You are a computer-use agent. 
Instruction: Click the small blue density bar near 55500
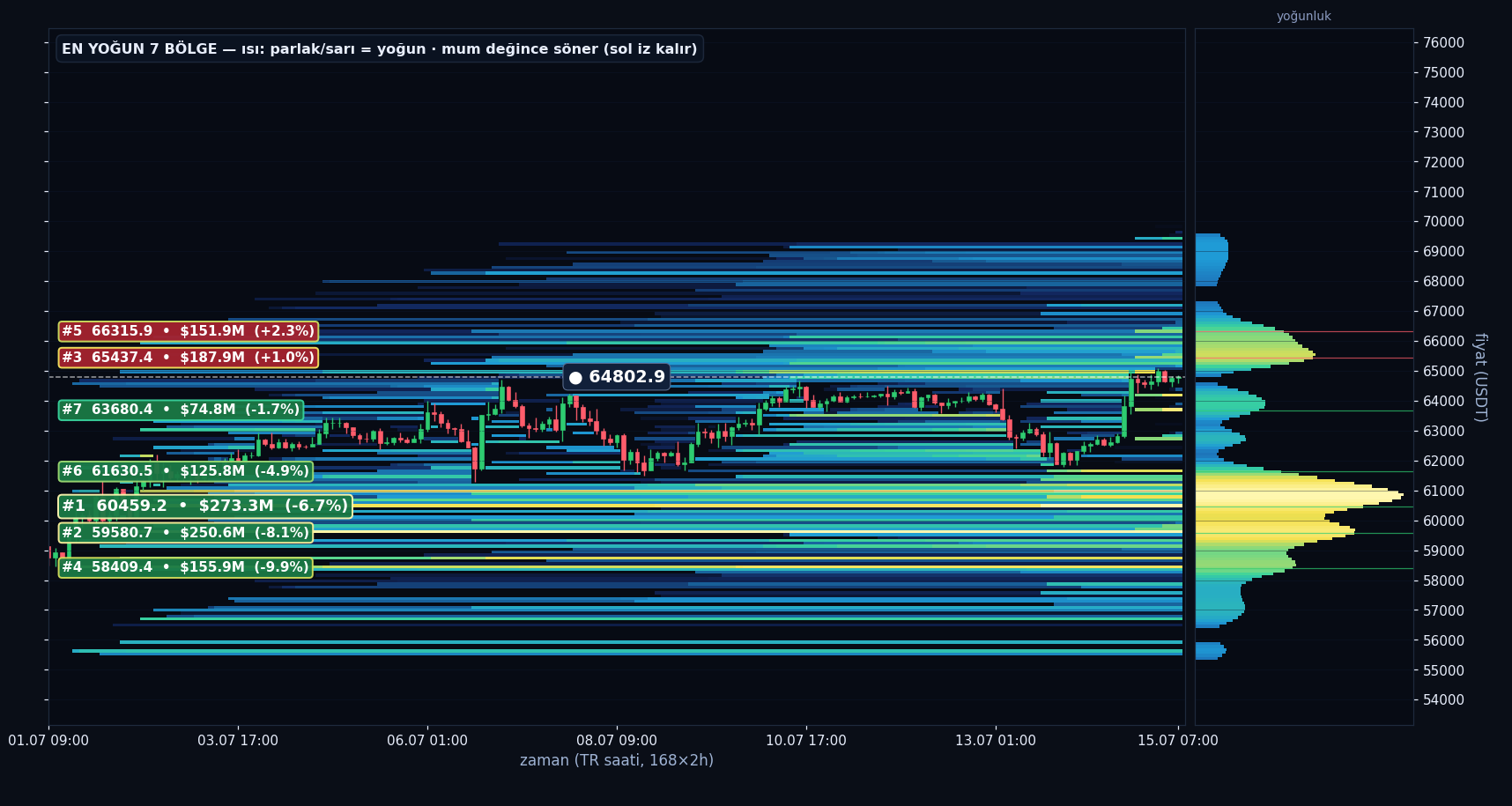pyautogui.click(x=1211, y=651)
